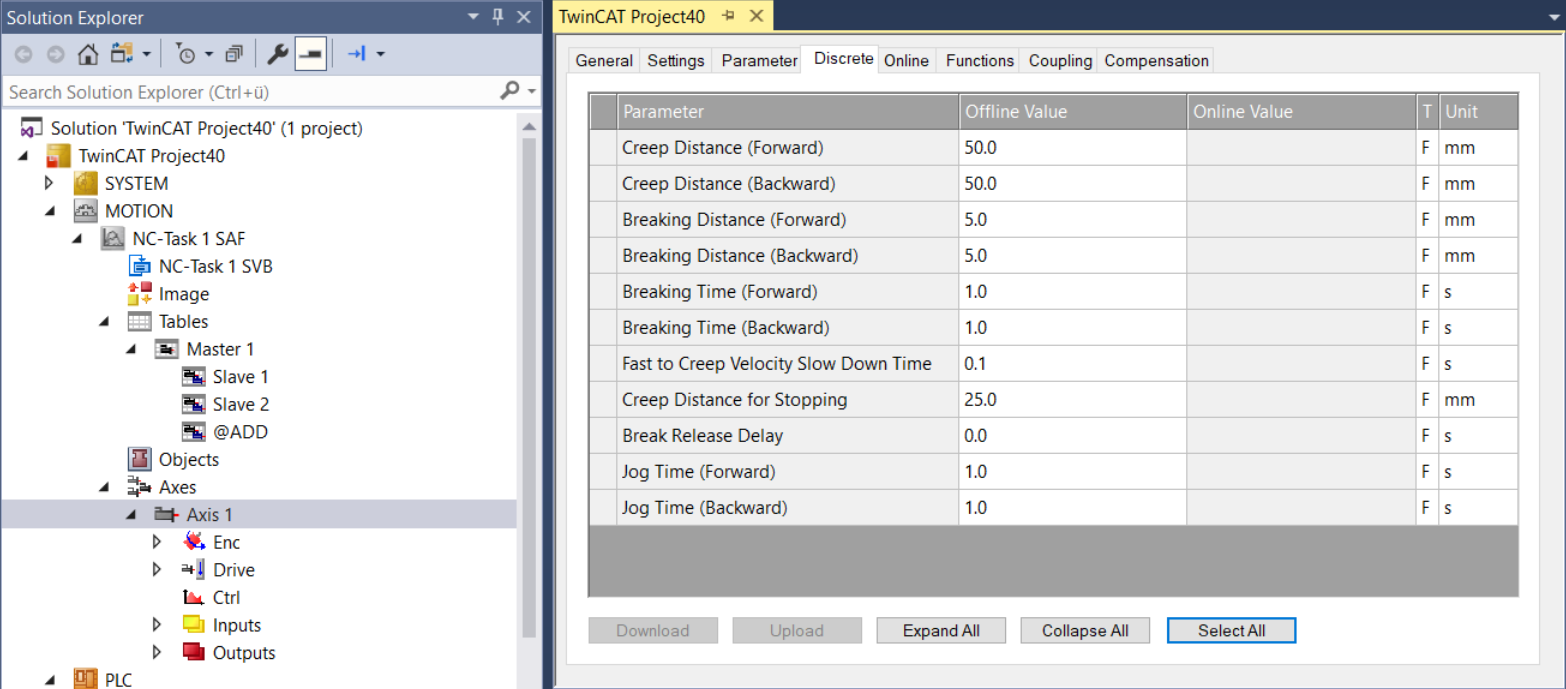Expand the Inputs node
Screen dimensions: 1566x689
[156, 625]
